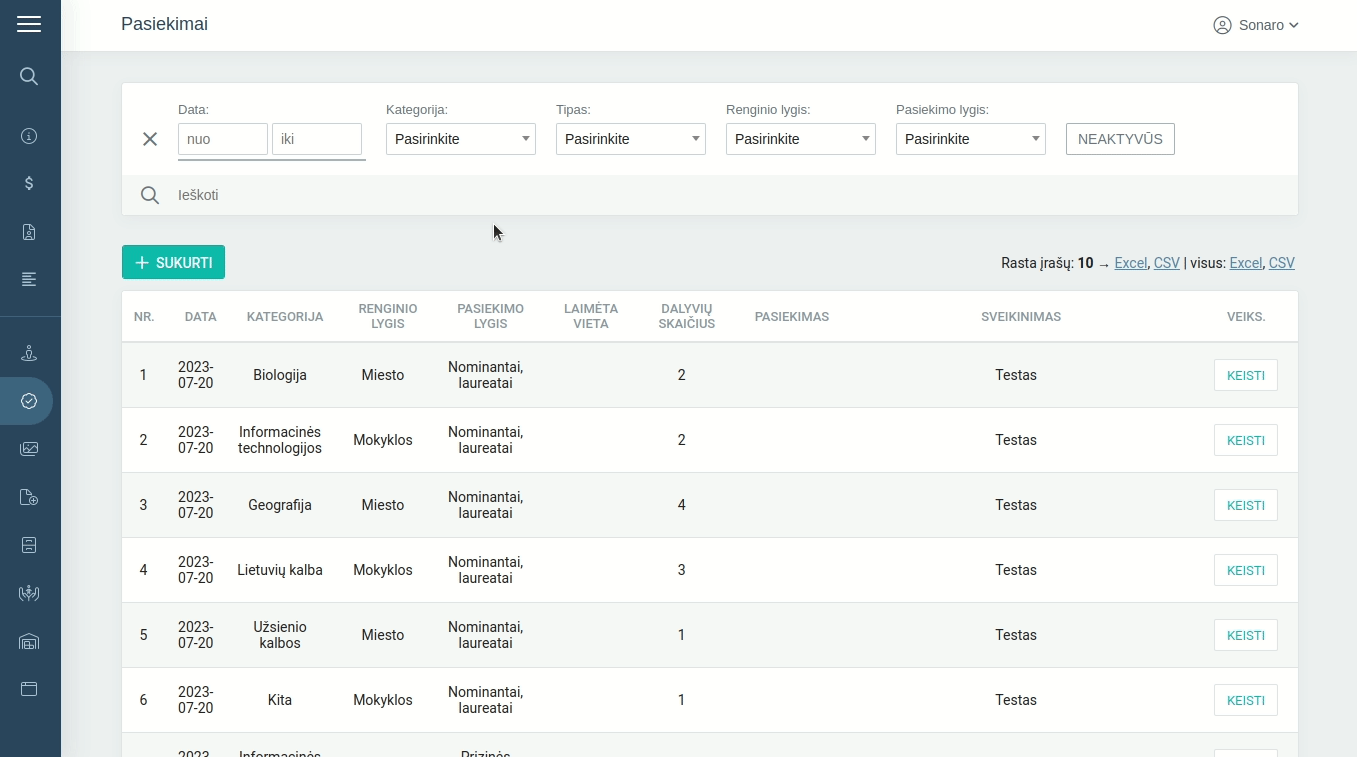
Task: Select the dollar sign sidebar icon
Action: 29,183
